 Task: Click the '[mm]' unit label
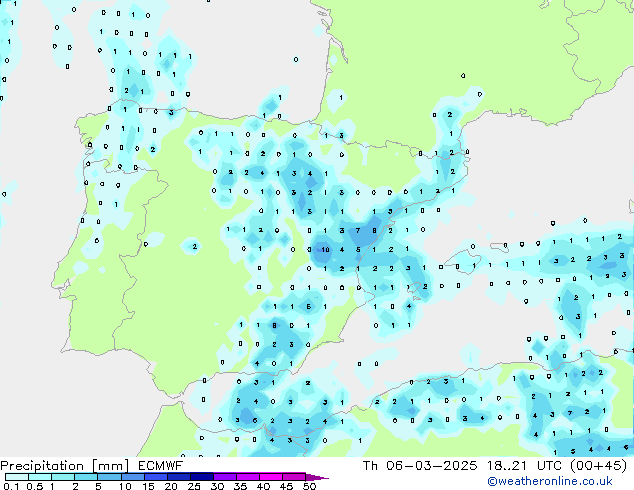click(110, 466)
